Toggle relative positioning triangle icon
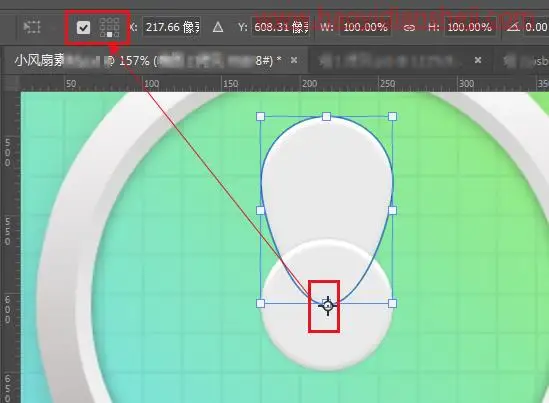549x403 pixels. click(x=218, y=27)
